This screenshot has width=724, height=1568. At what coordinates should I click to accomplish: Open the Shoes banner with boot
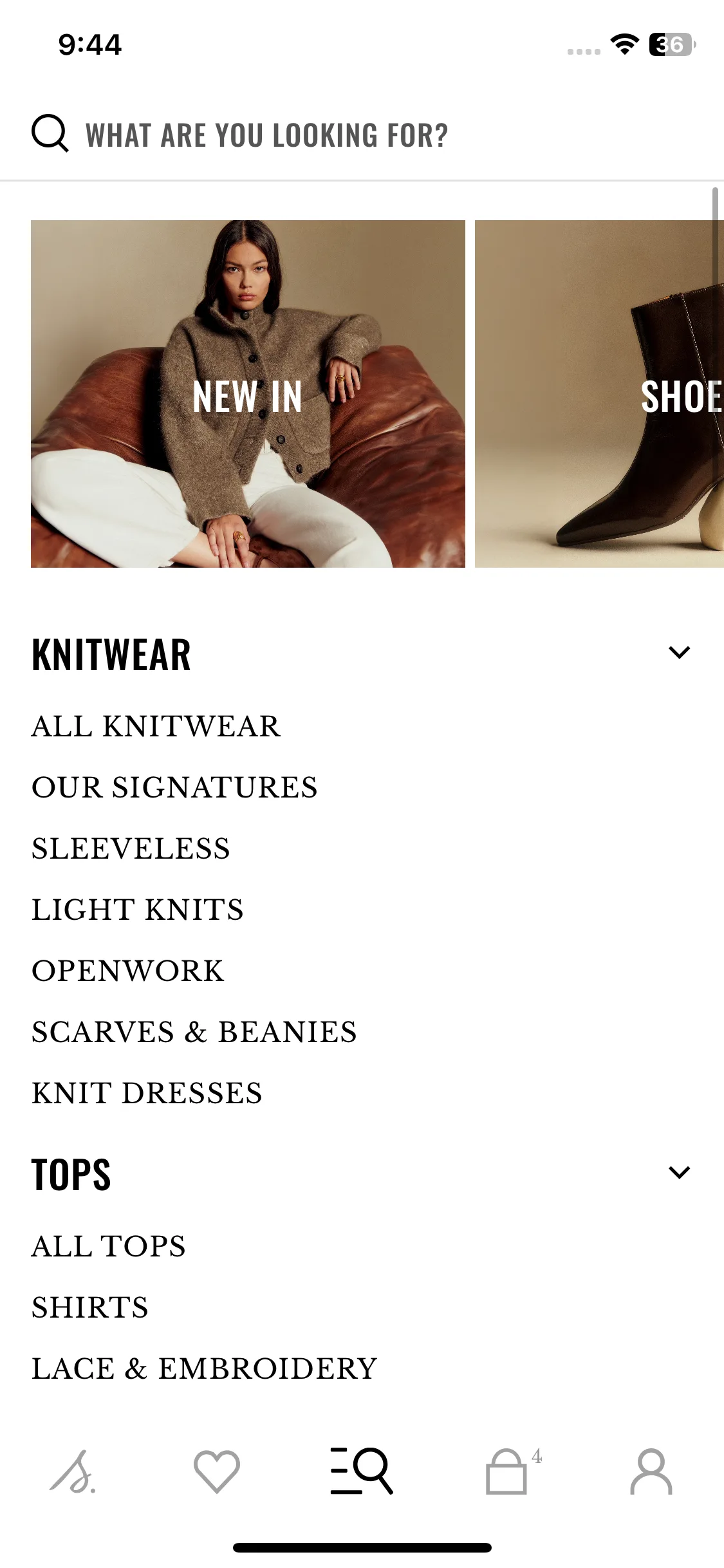599,394
